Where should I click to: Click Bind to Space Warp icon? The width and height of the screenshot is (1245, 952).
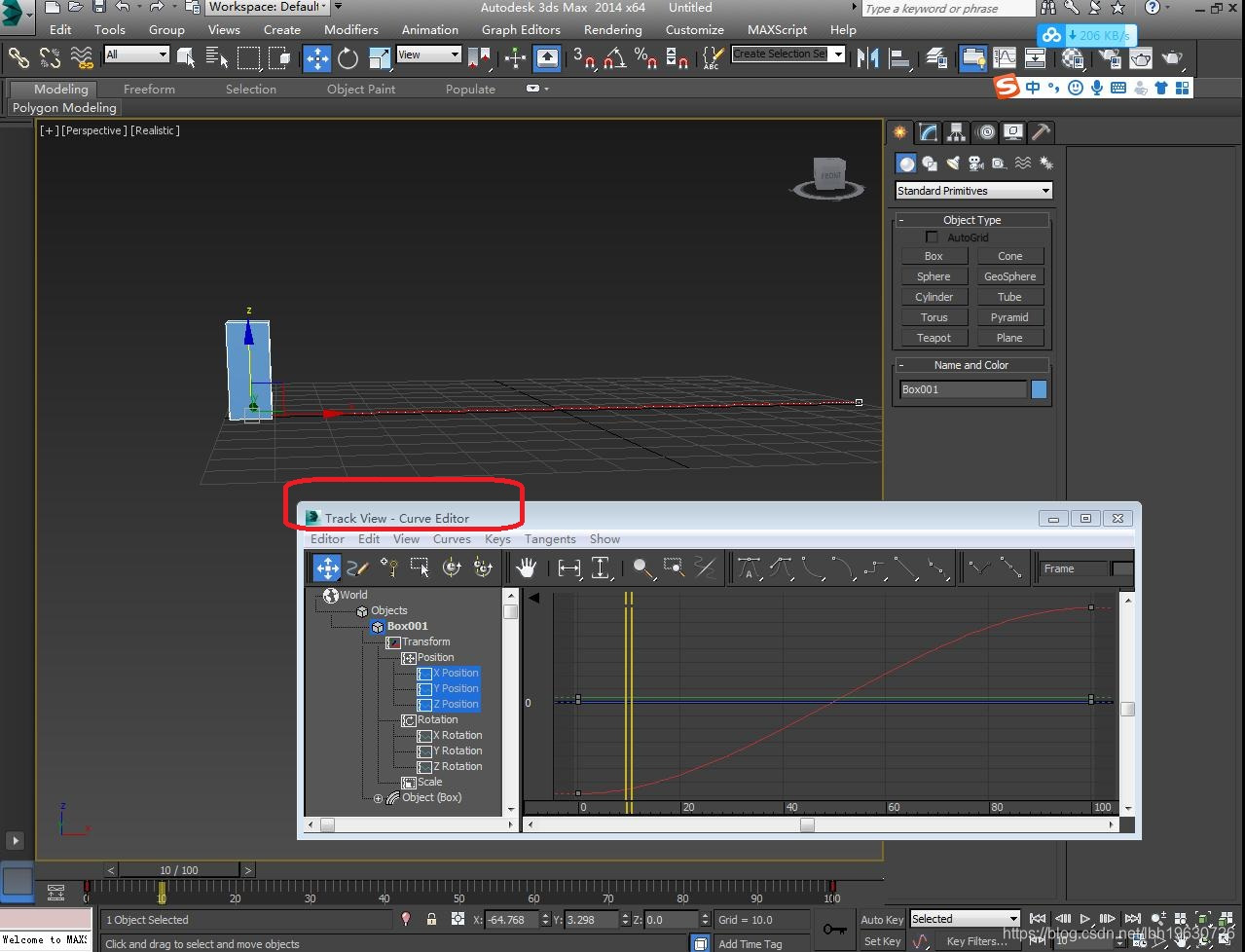click(x=82, y=58)
